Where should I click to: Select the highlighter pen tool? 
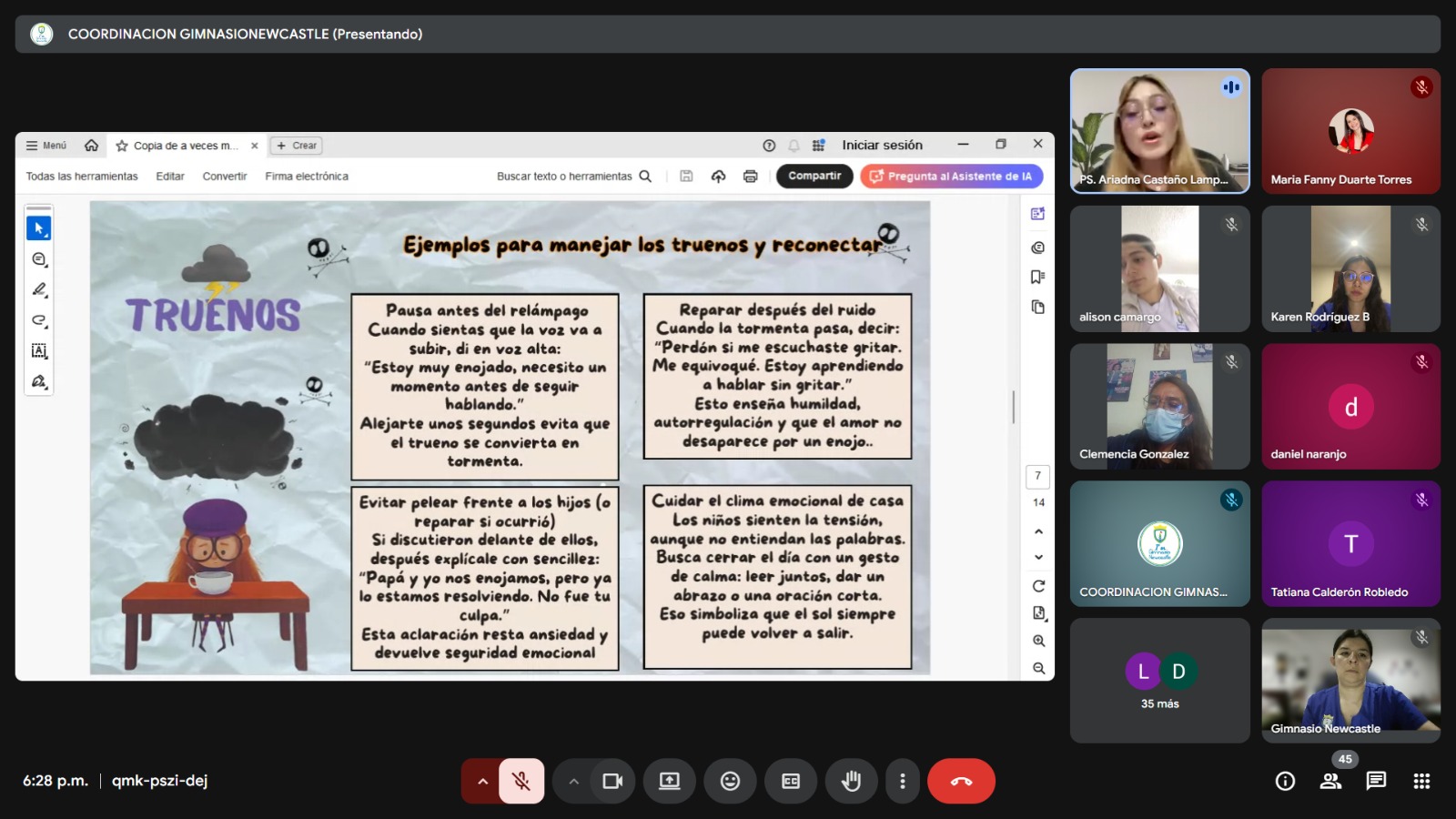pos(39,289)
